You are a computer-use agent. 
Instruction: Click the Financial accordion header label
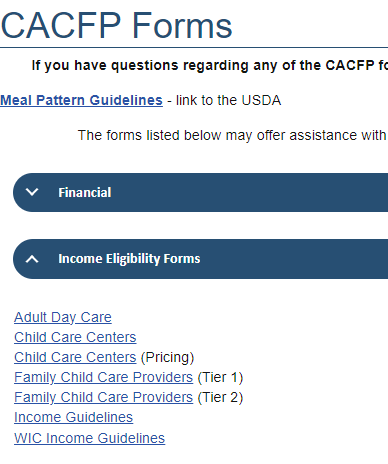(85, 193)
